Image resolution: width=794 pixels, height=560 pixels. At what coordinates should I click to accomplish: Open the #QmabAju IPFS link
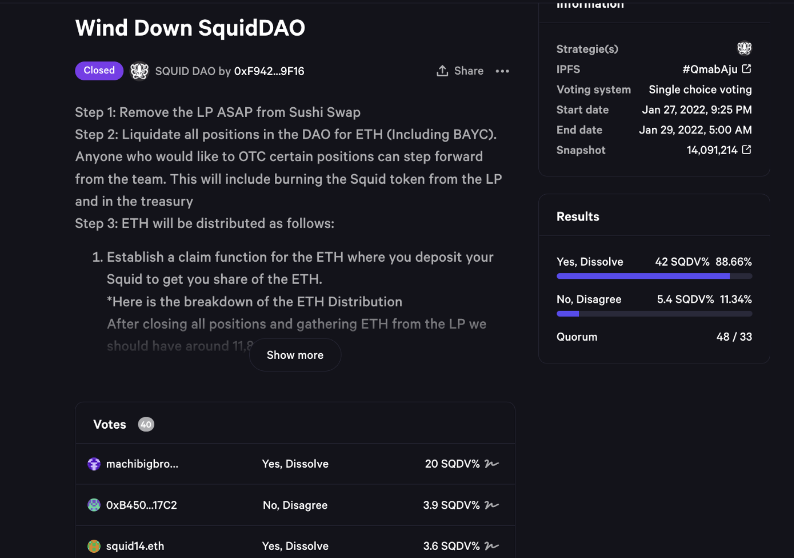710,69
